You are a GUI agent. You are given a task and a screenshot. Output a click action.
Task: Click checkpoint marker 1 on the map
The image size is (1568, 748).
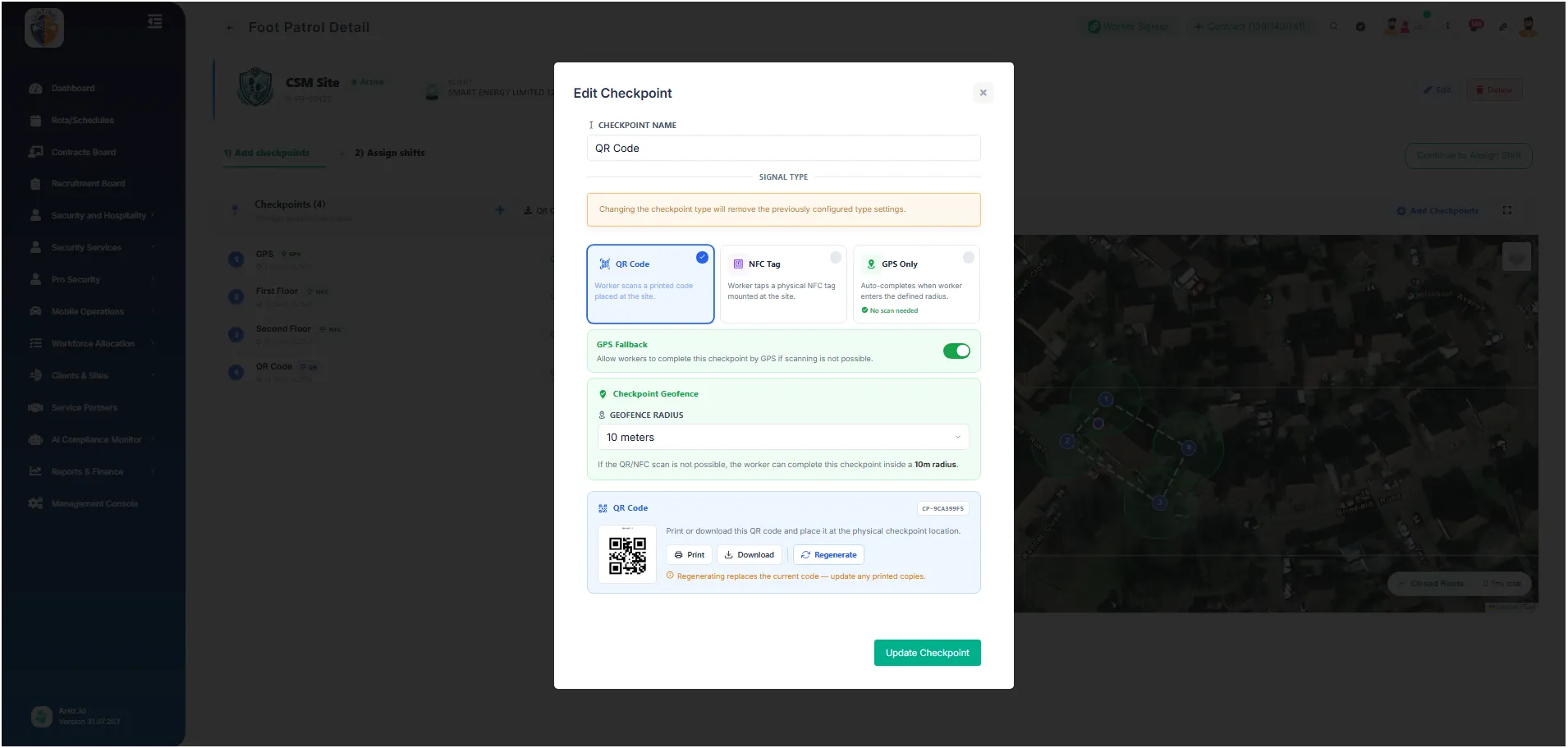pos(1106,399)
